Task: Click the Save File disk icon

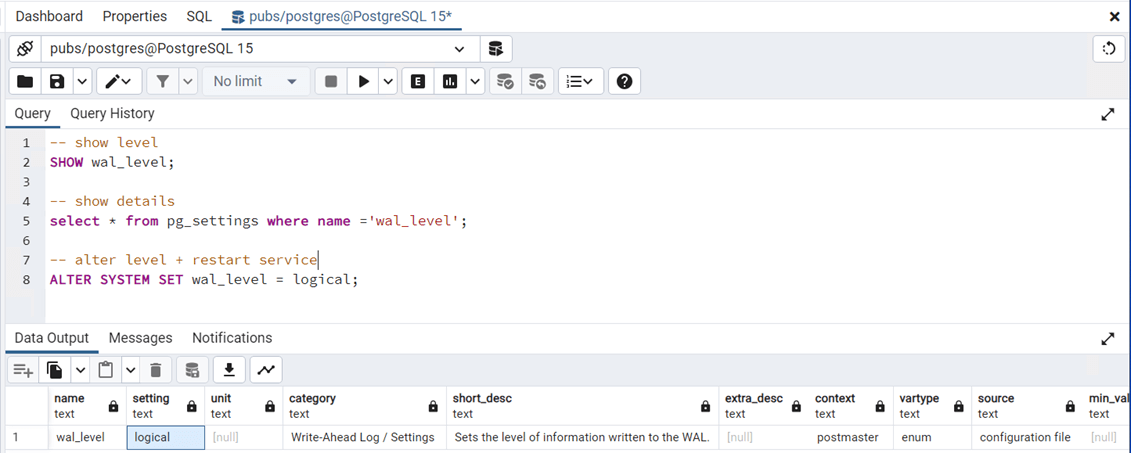Action: [57, 82]
